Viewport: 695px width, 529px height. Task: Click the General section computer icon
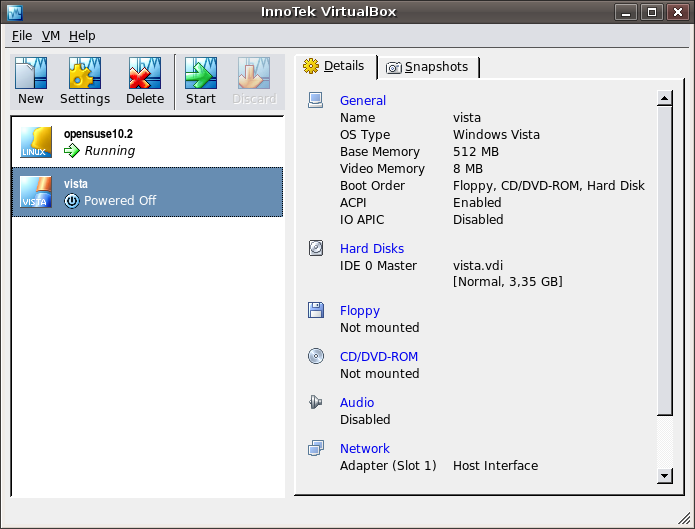click(x=316, y=100)
